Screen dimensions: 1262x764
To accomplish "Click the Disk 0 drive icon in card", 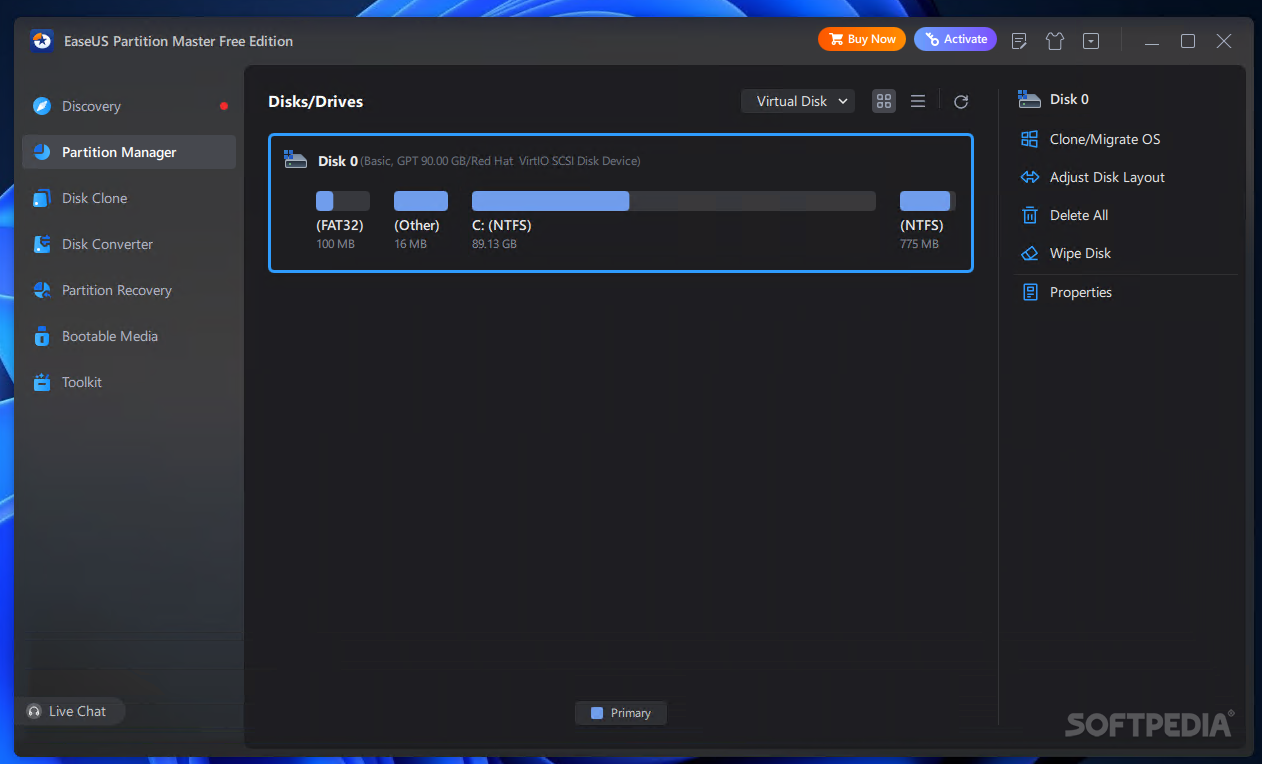I will coord(295,159).
